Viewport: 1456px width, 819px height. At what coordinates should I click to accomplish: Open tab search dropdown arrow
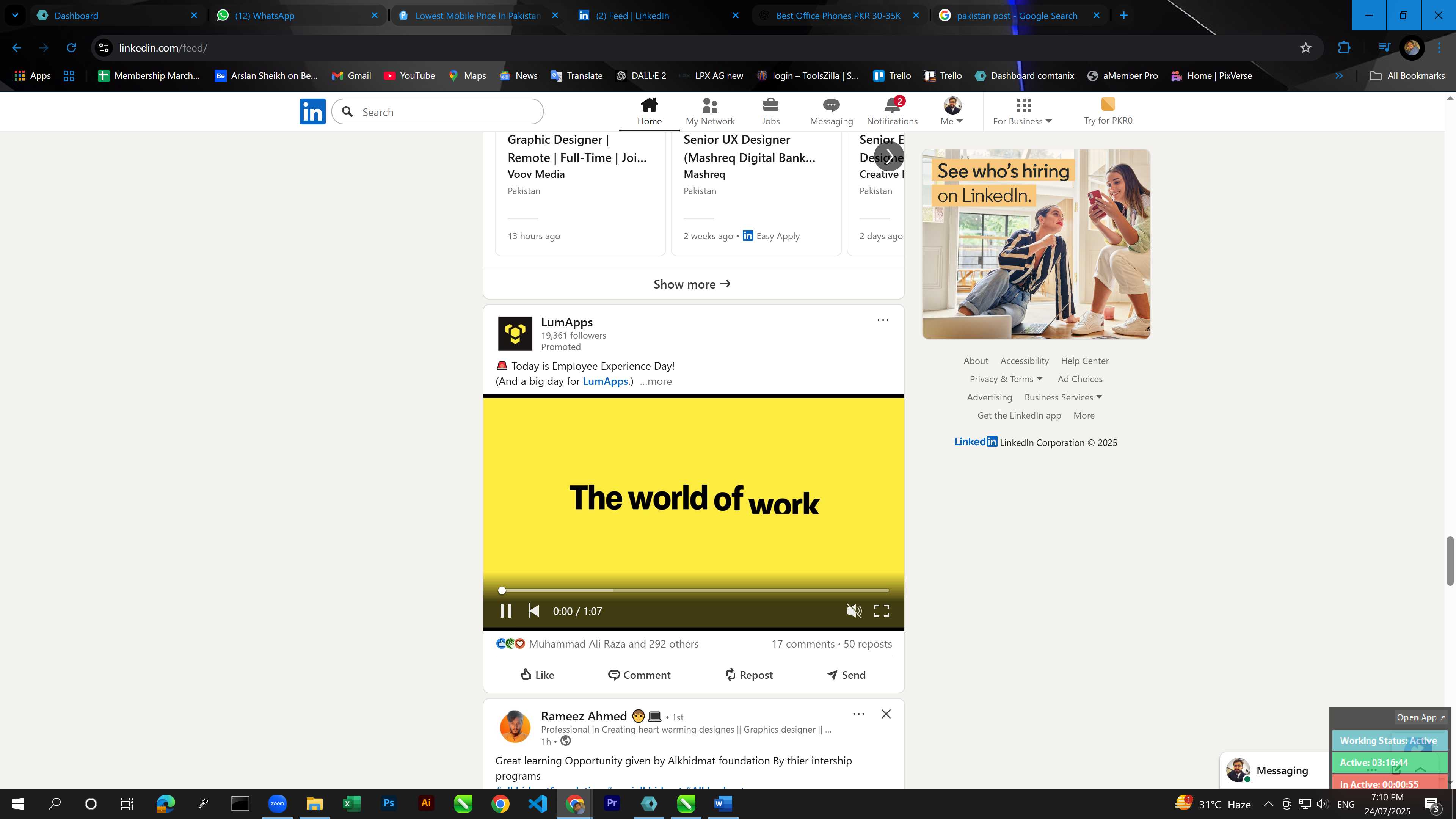point(15,15)
